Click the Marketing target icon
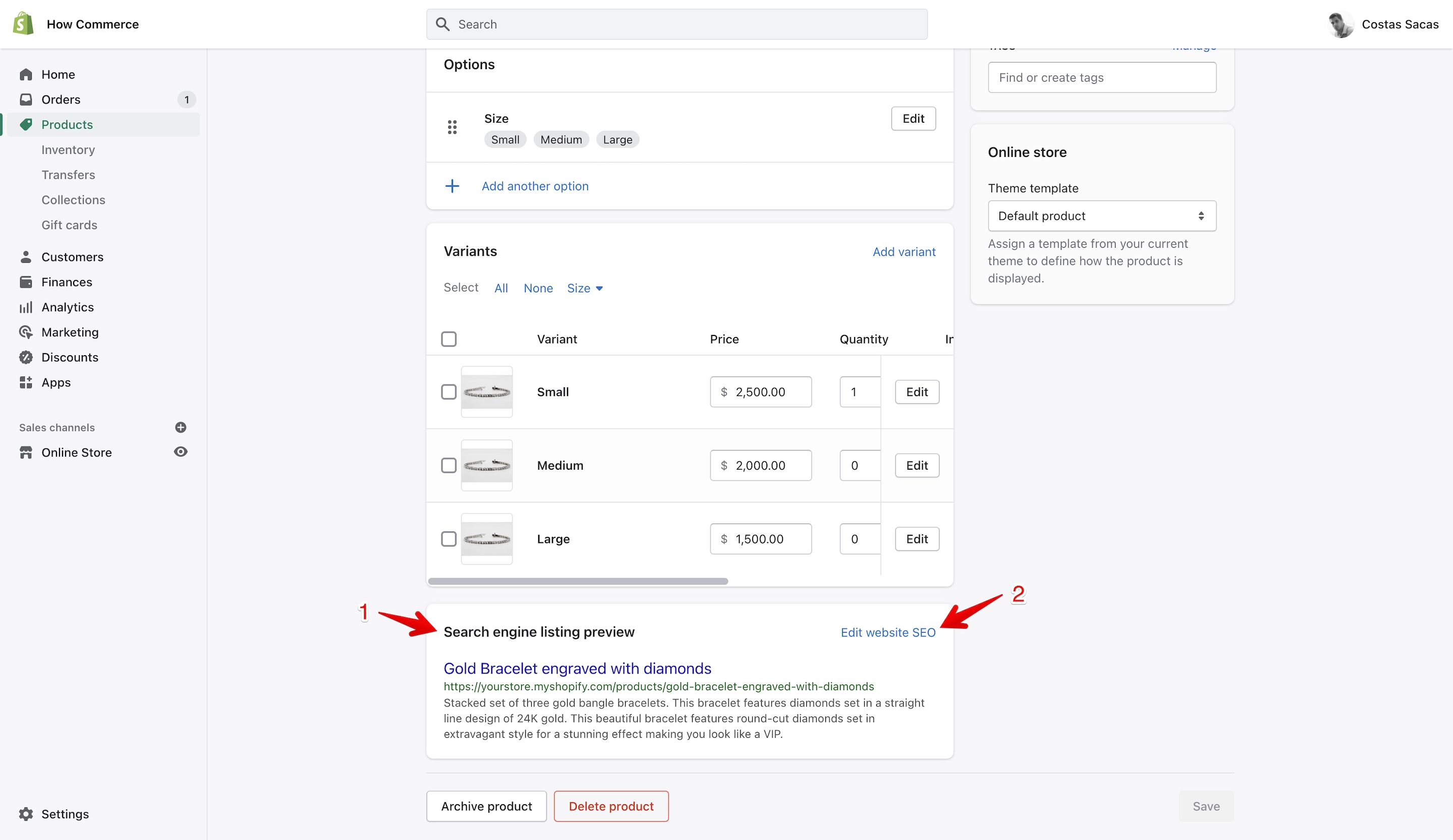 tap(26, 332)
